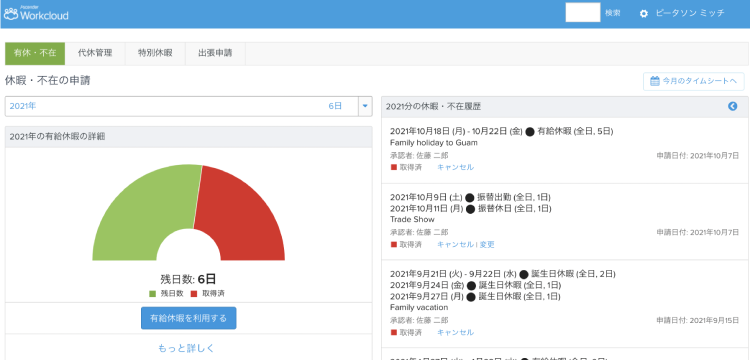Click 有給休暇を利用する button
The height and width of the screenshot is (360, 750).
(x=188, y=318)
